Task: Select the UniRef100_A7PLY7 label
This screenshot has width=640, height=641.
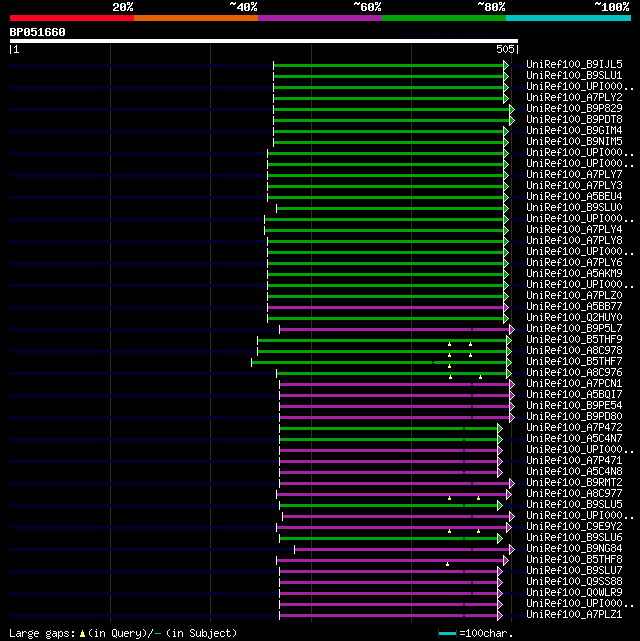Action: click(x=574, y=175)
